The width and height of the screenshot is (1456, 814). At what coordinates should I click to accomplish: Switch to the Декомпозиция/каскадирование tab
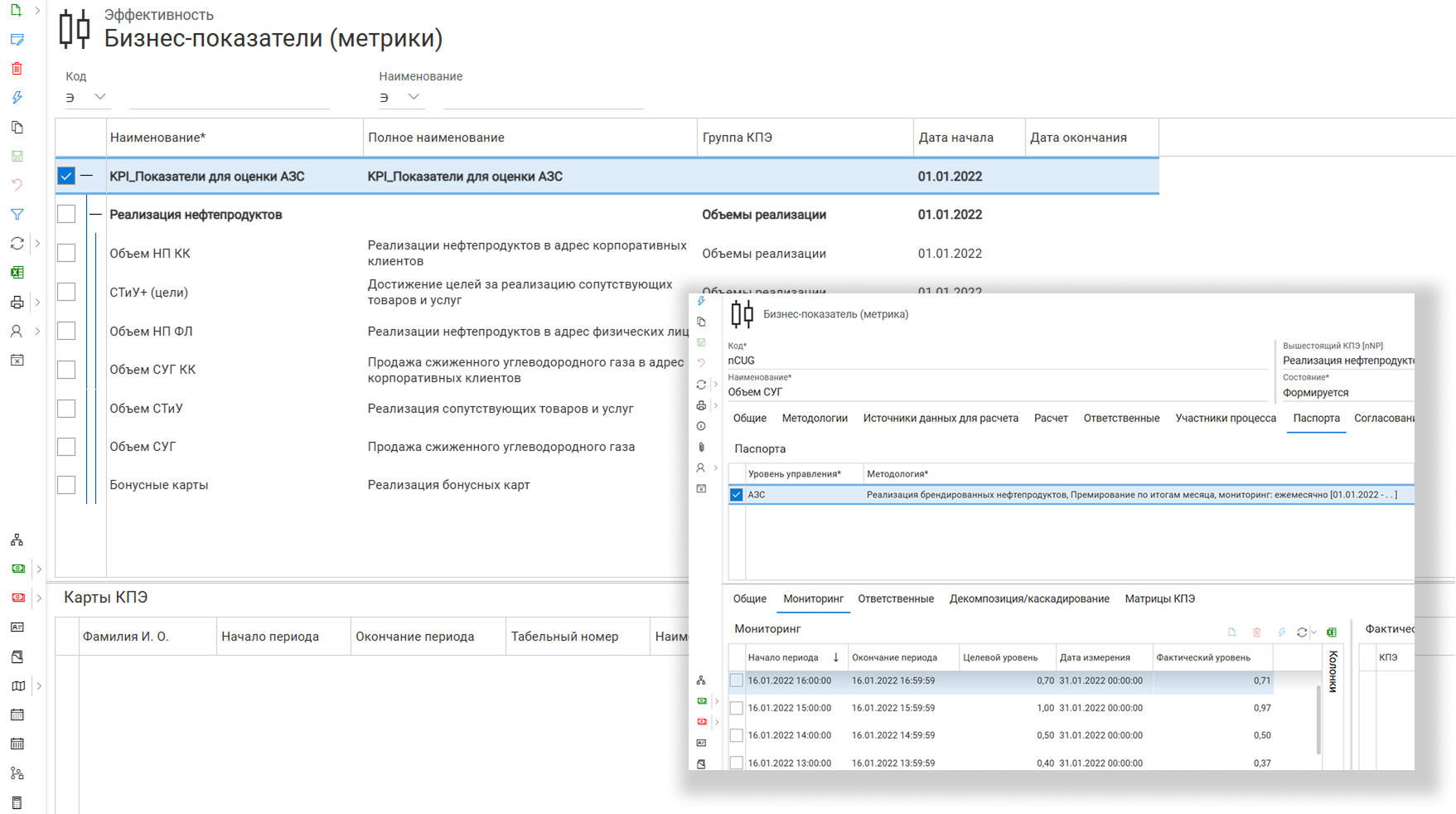(1029, 598)
